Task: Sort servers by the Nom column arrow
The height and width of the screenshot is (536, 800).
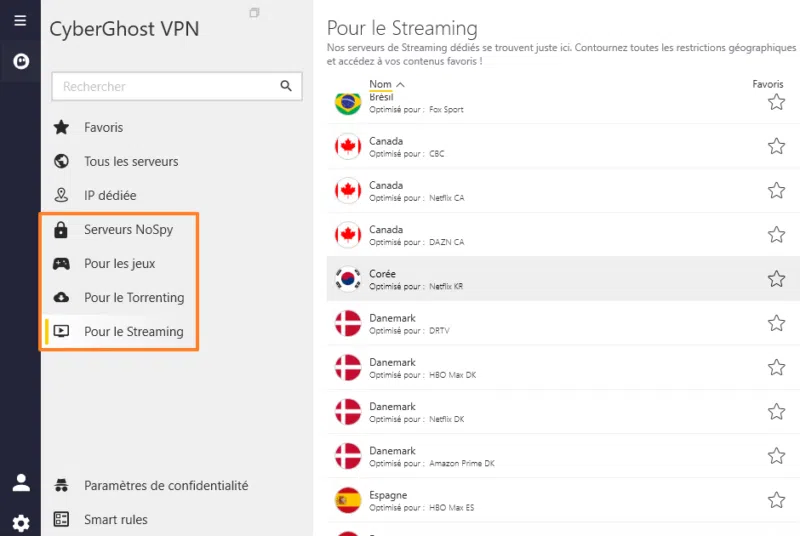Action: click(x=400, y=85)
